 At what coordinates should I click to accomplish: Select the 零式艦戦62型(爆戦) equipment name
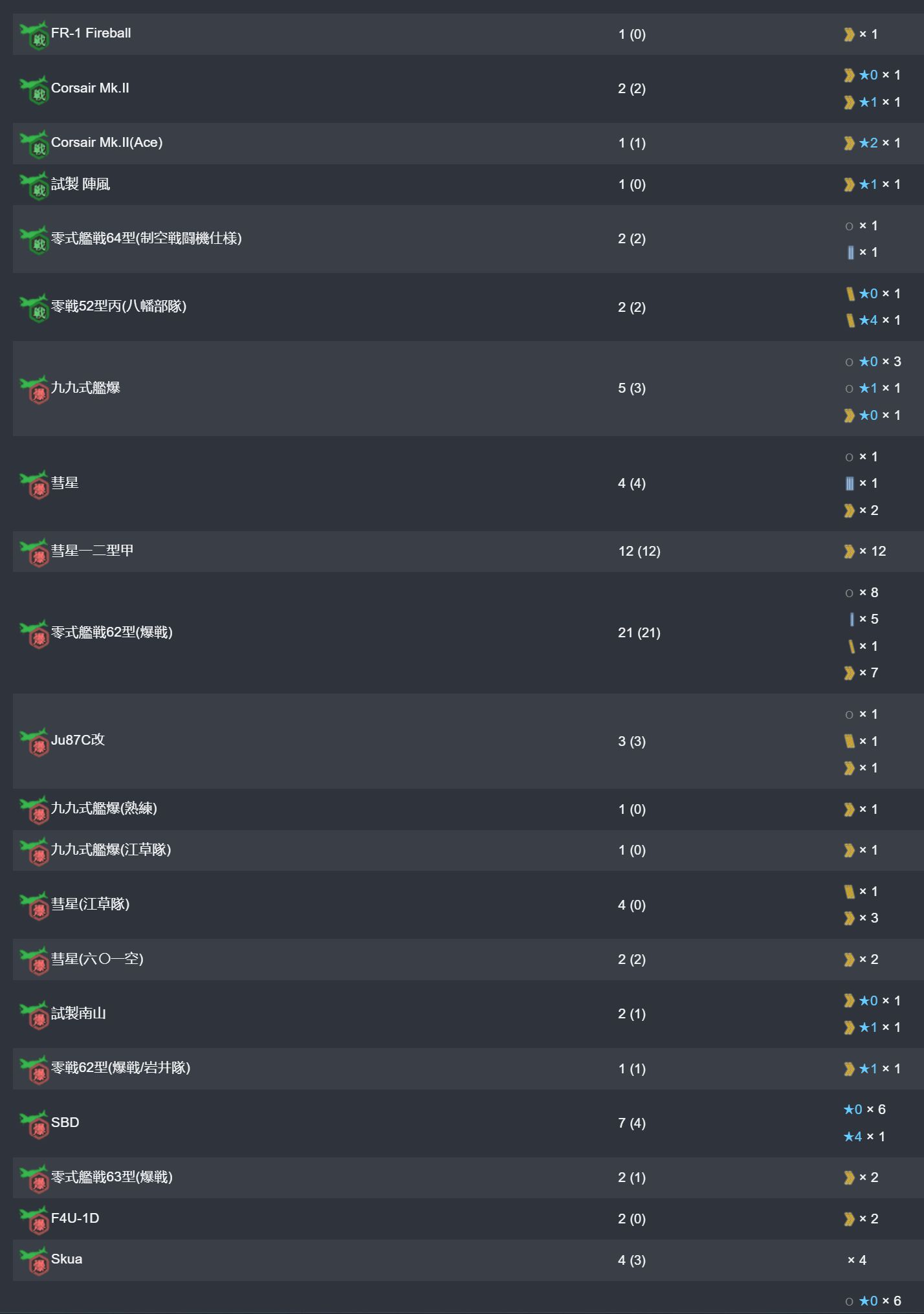click(x=111, y=632)
